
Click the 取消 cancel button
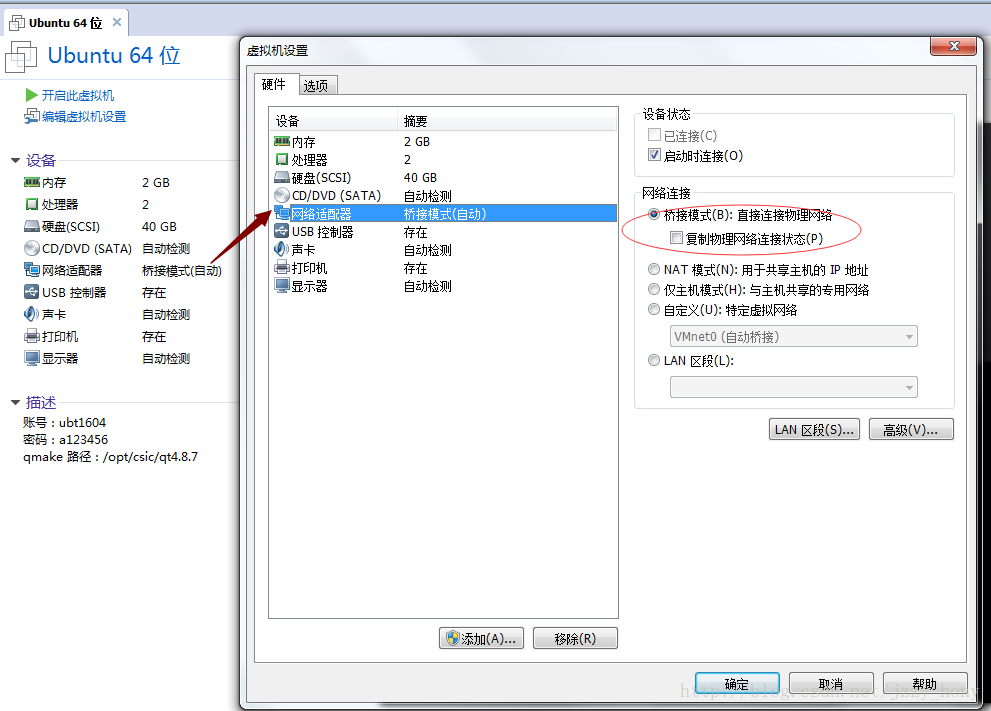pyautogui.click(x=831, y=683)
